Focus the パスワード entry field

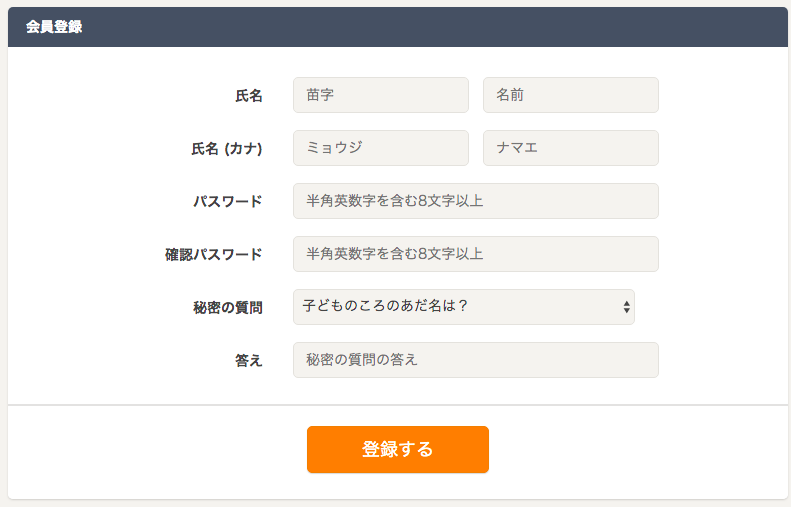[475, 201]
